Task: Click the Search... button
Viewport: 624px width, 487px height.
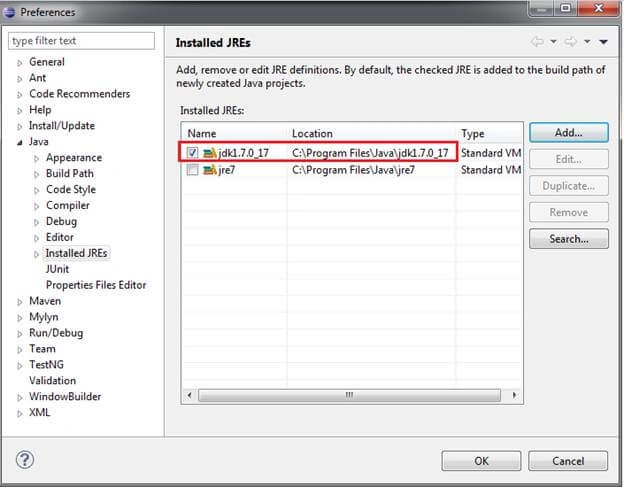Action: 569,239
